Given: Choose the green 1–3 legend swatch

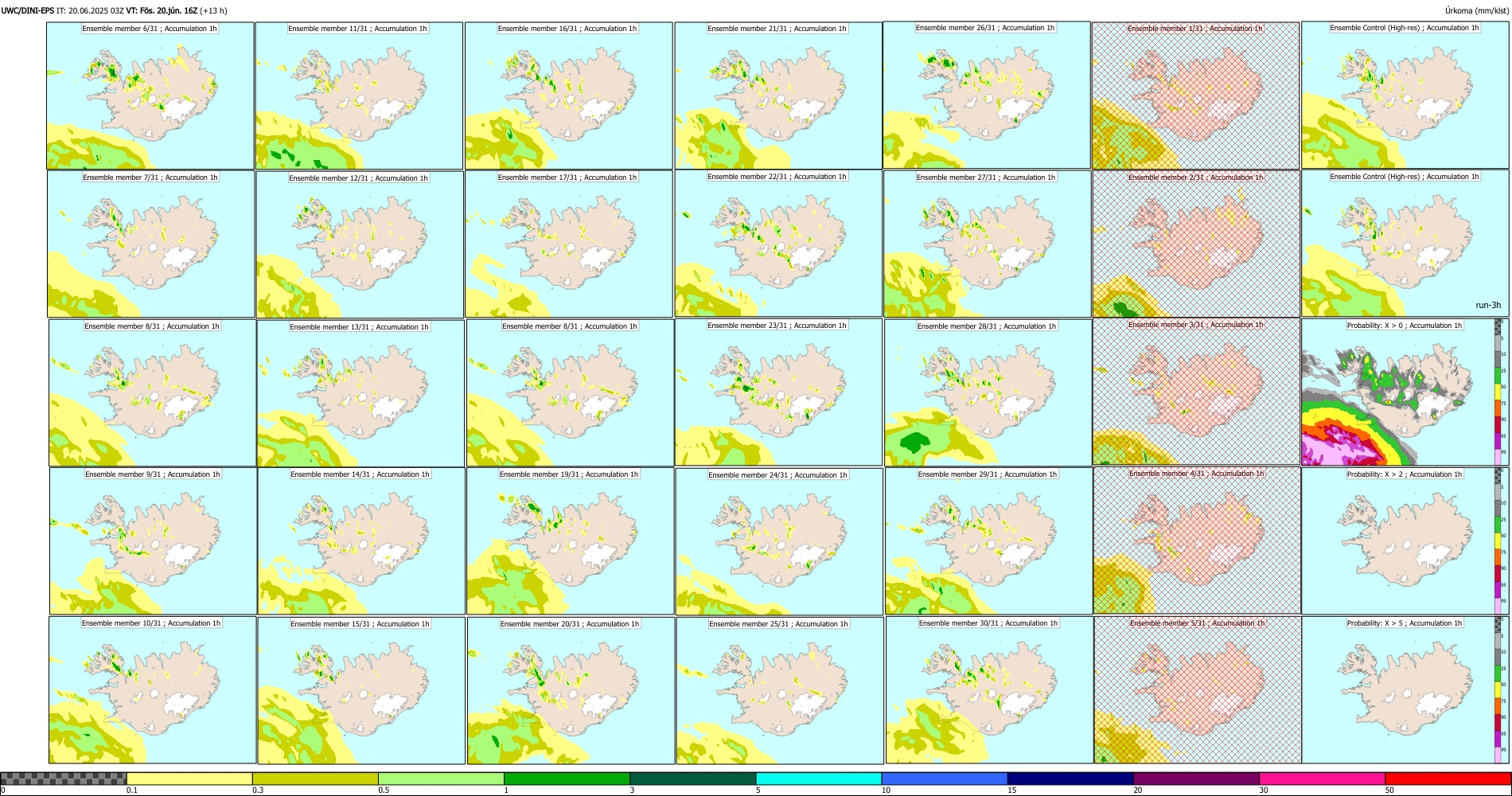Looking at the screenshot, I should (567, 778).
